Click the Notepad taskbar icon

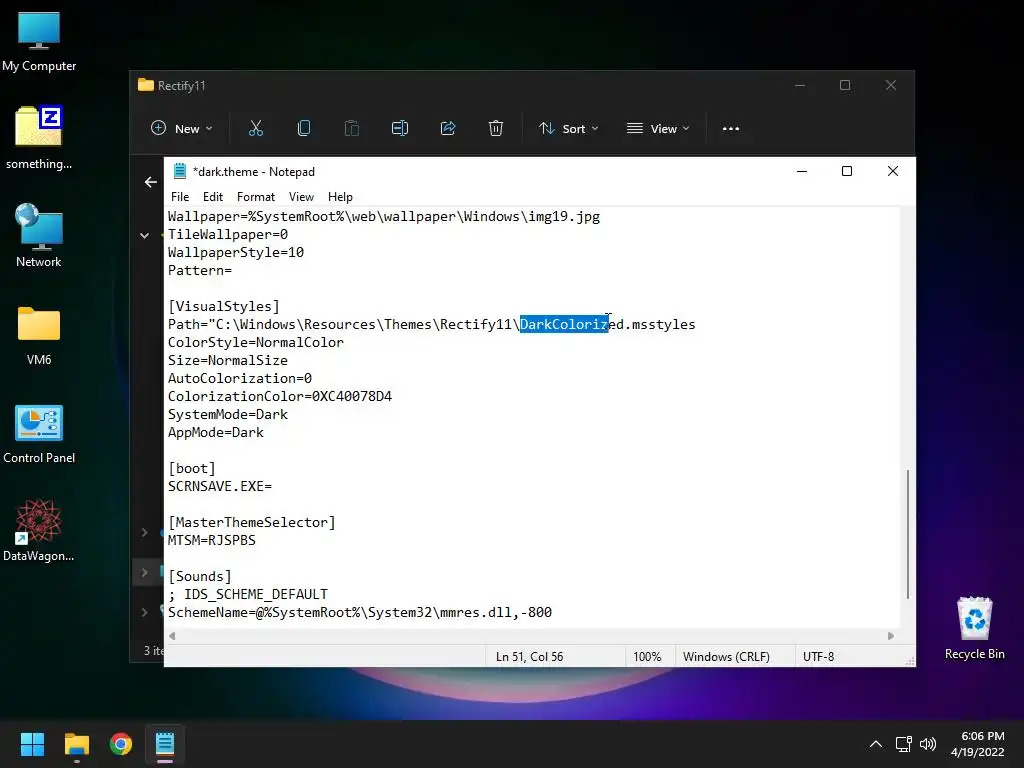coord(165,744)
